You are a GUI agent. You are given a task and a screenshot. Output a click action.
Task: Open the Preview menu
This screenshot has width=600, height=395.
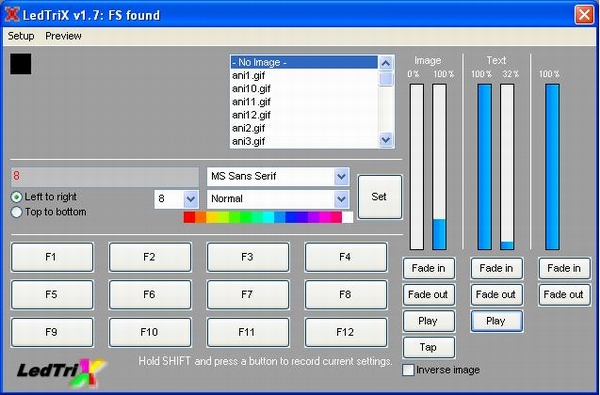(x=63, y=36)
